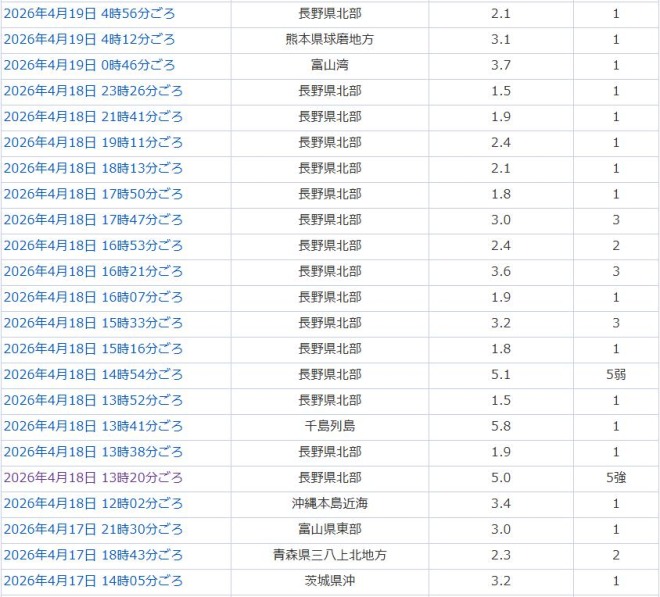Screen dimensions: 660x597
Task: Click the April 18 17時47分 date link
Action: 93,220
